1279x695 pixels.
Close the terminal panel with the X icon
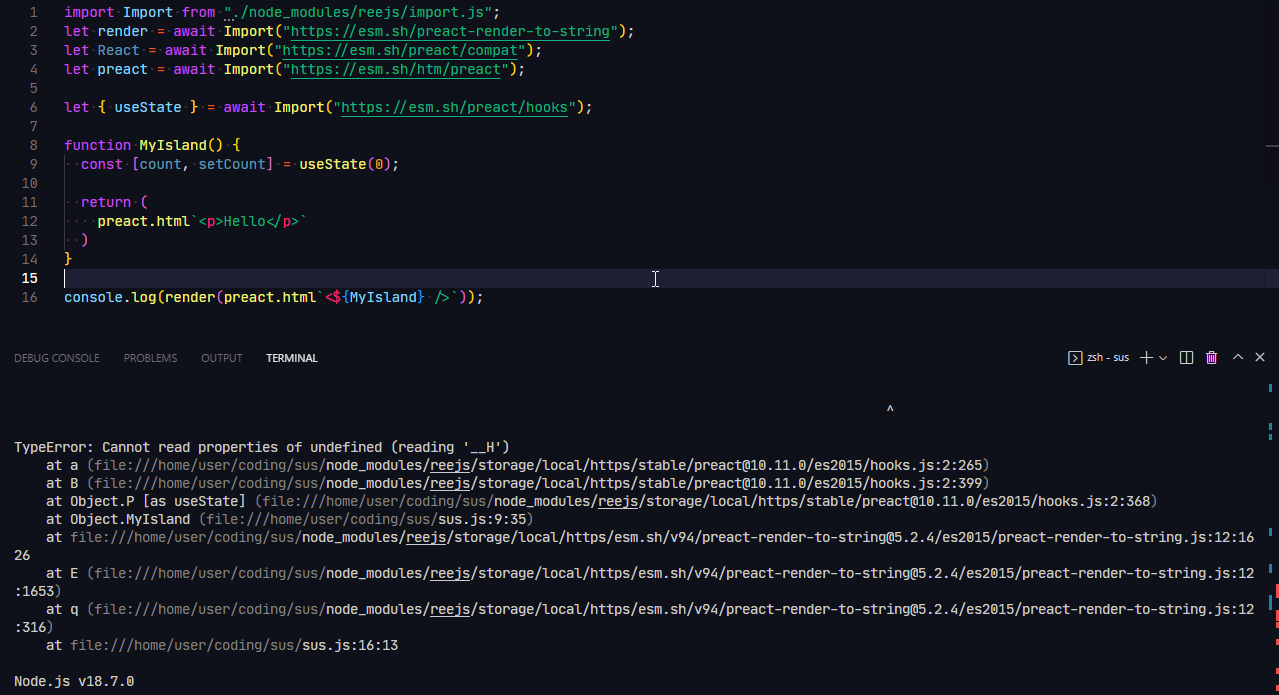point(1259,357)
